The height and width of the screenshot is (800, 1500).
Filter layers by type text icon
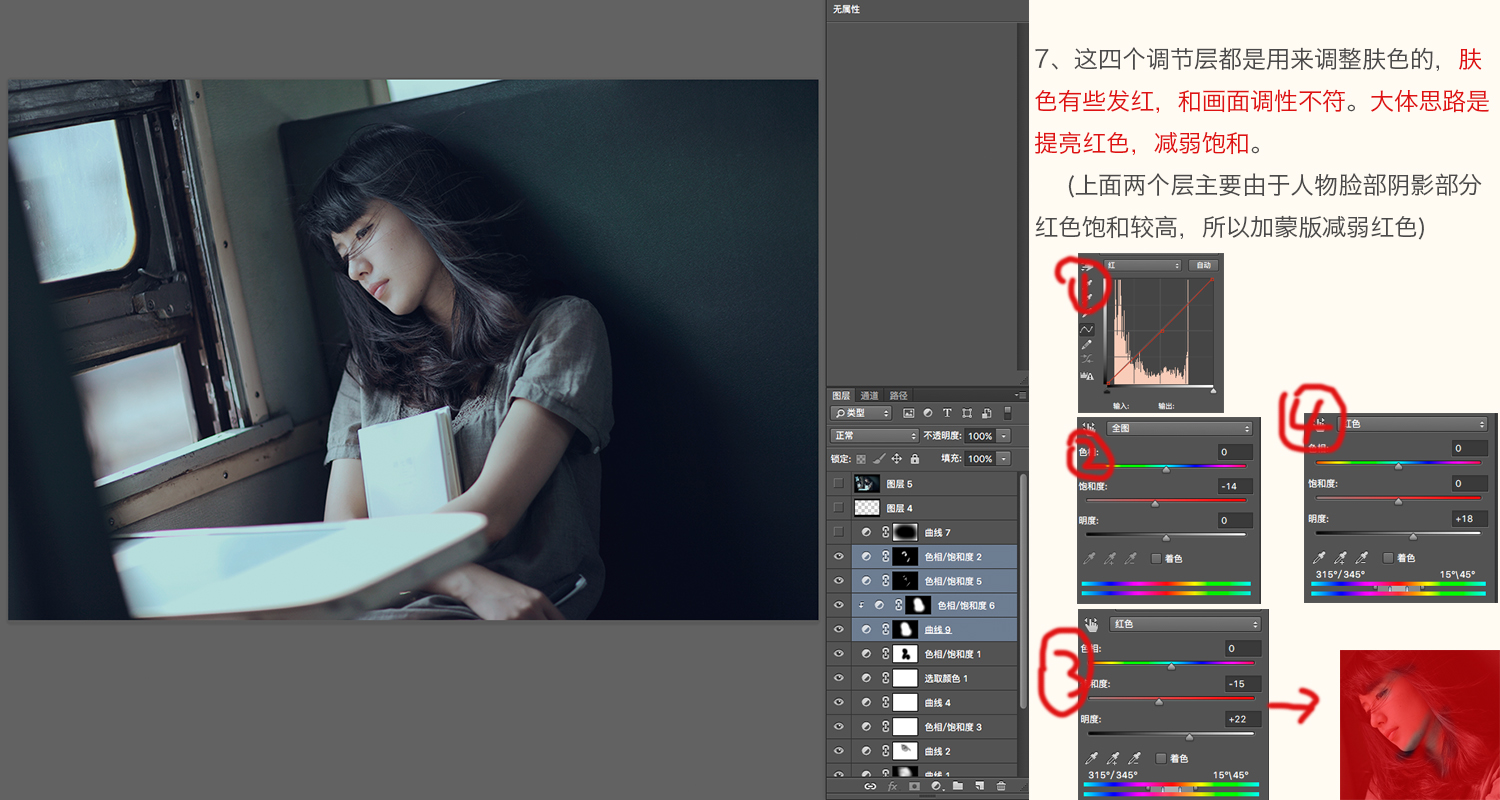pos(947,413)
